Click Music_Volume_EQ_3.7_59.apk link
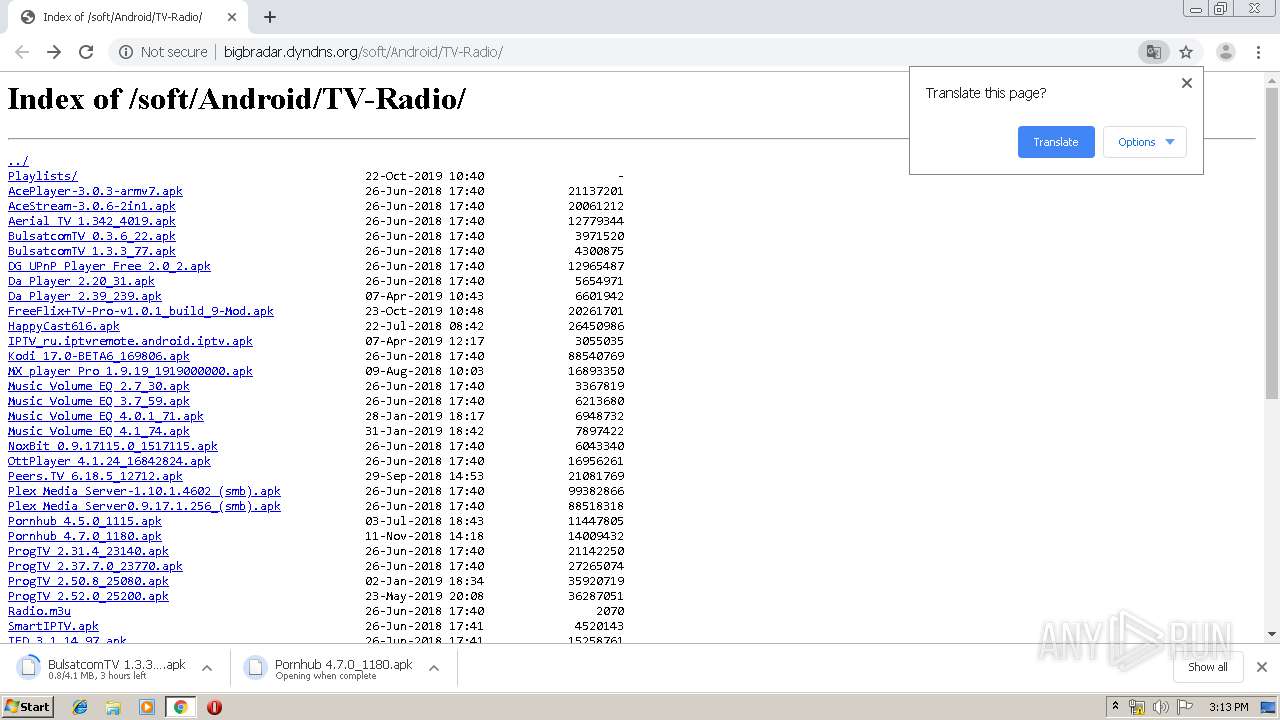The height and width of the screenshot is (720, 1280). (x=99, y=401)
